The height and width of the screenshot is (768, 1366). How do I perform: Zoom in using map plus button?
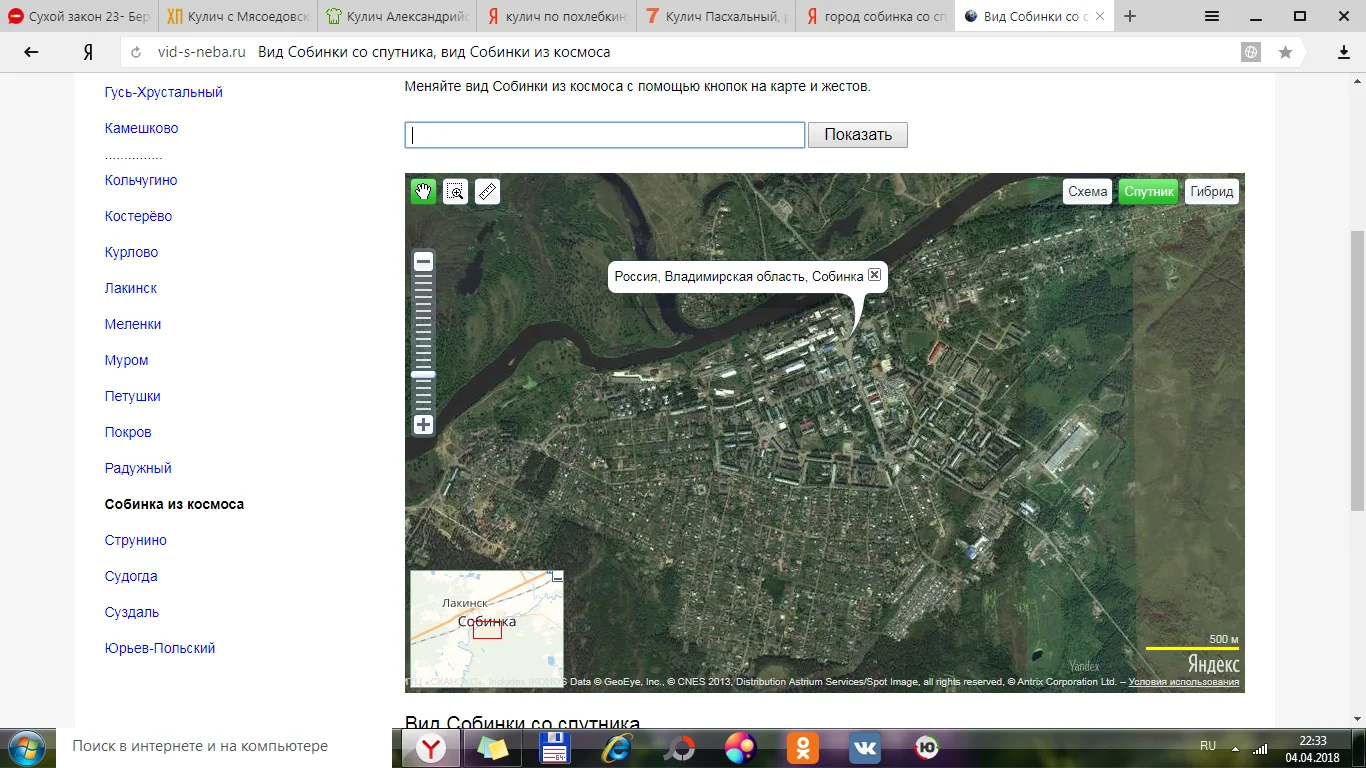tap(424, 425)
